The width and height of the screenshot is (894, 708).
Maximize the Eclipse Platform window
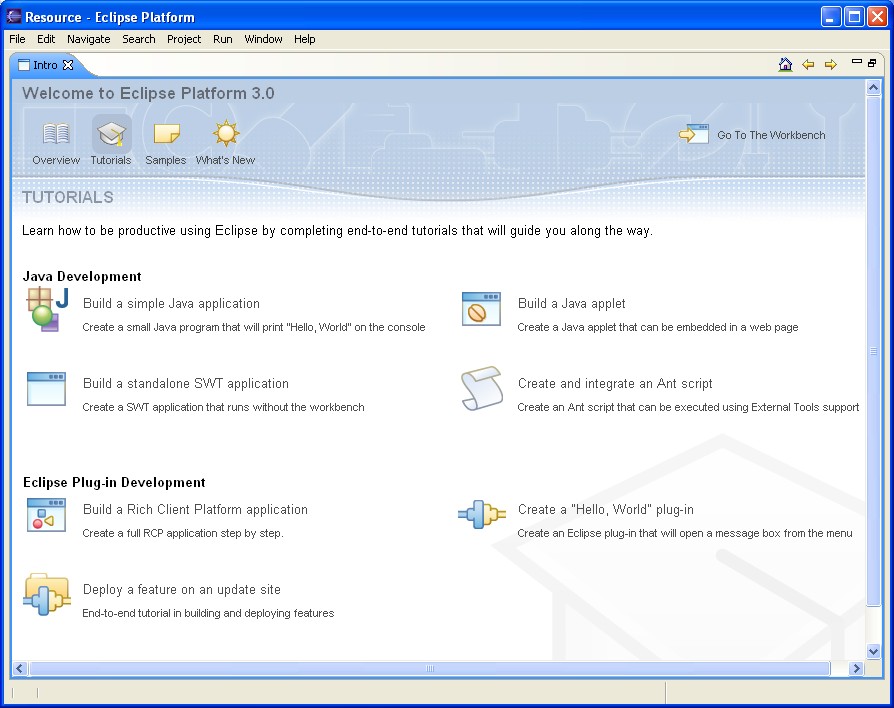click(854, 17)
